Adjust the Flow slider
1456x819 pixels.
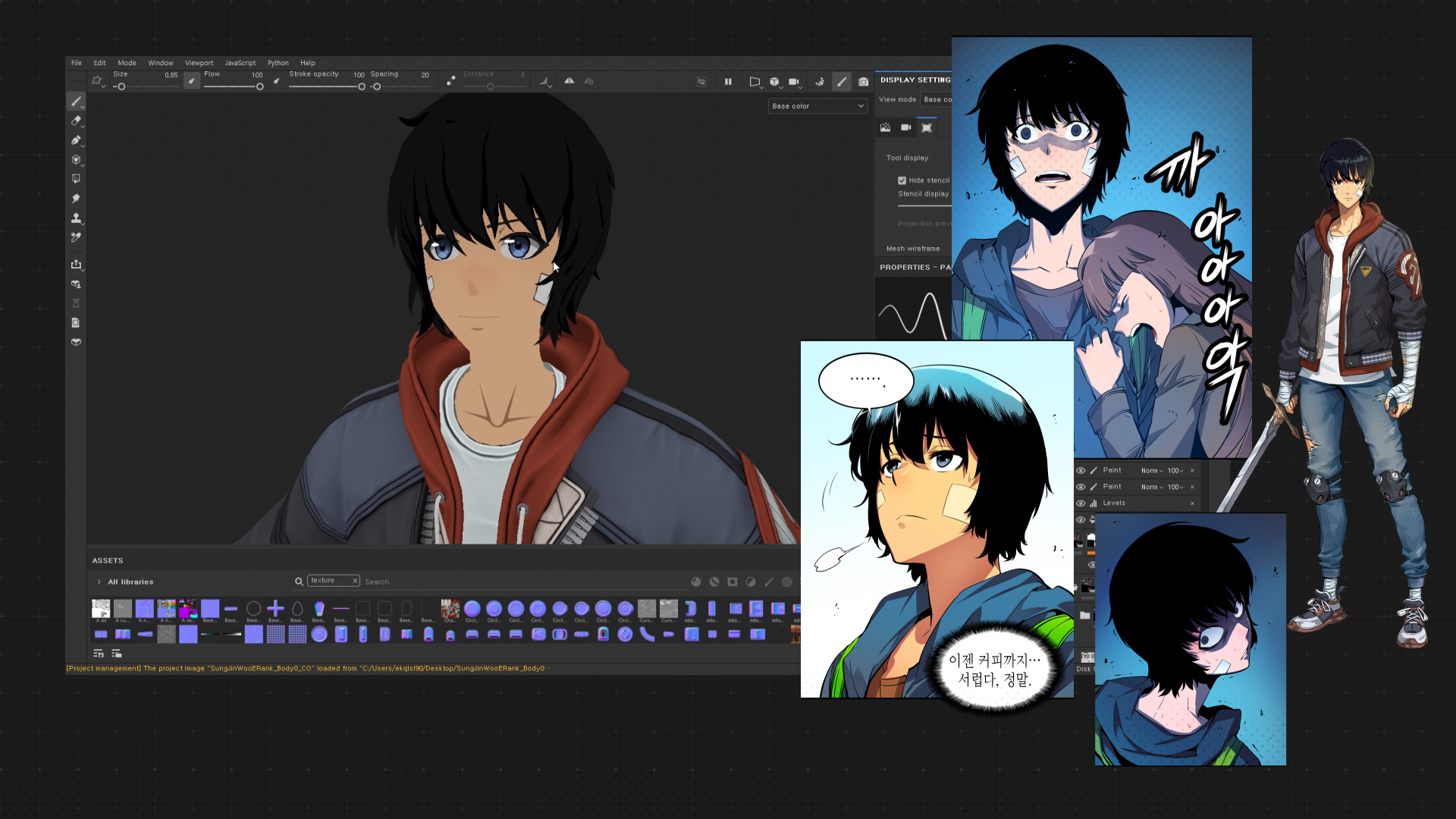pos(234,86)
